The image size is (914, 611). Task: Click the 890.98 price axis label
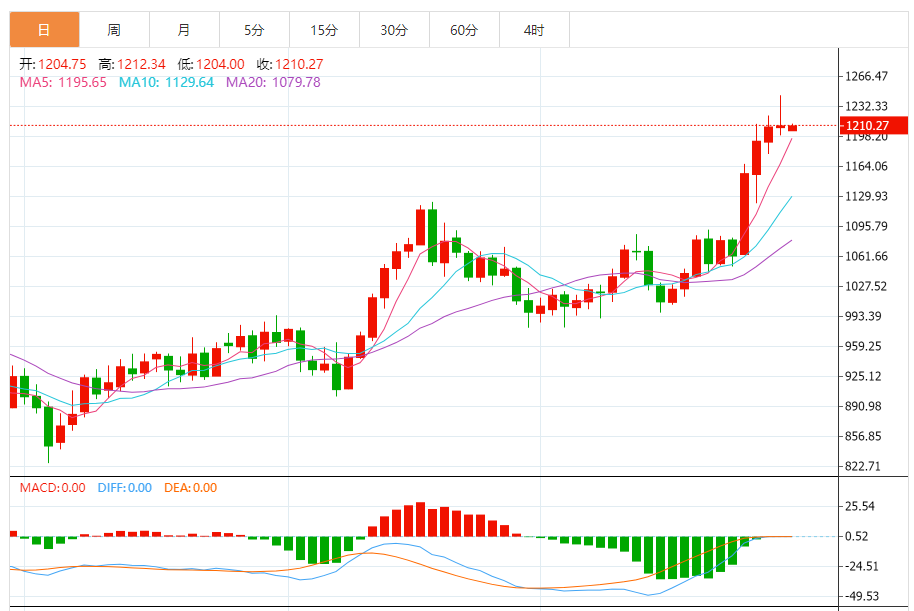[863, 406]
